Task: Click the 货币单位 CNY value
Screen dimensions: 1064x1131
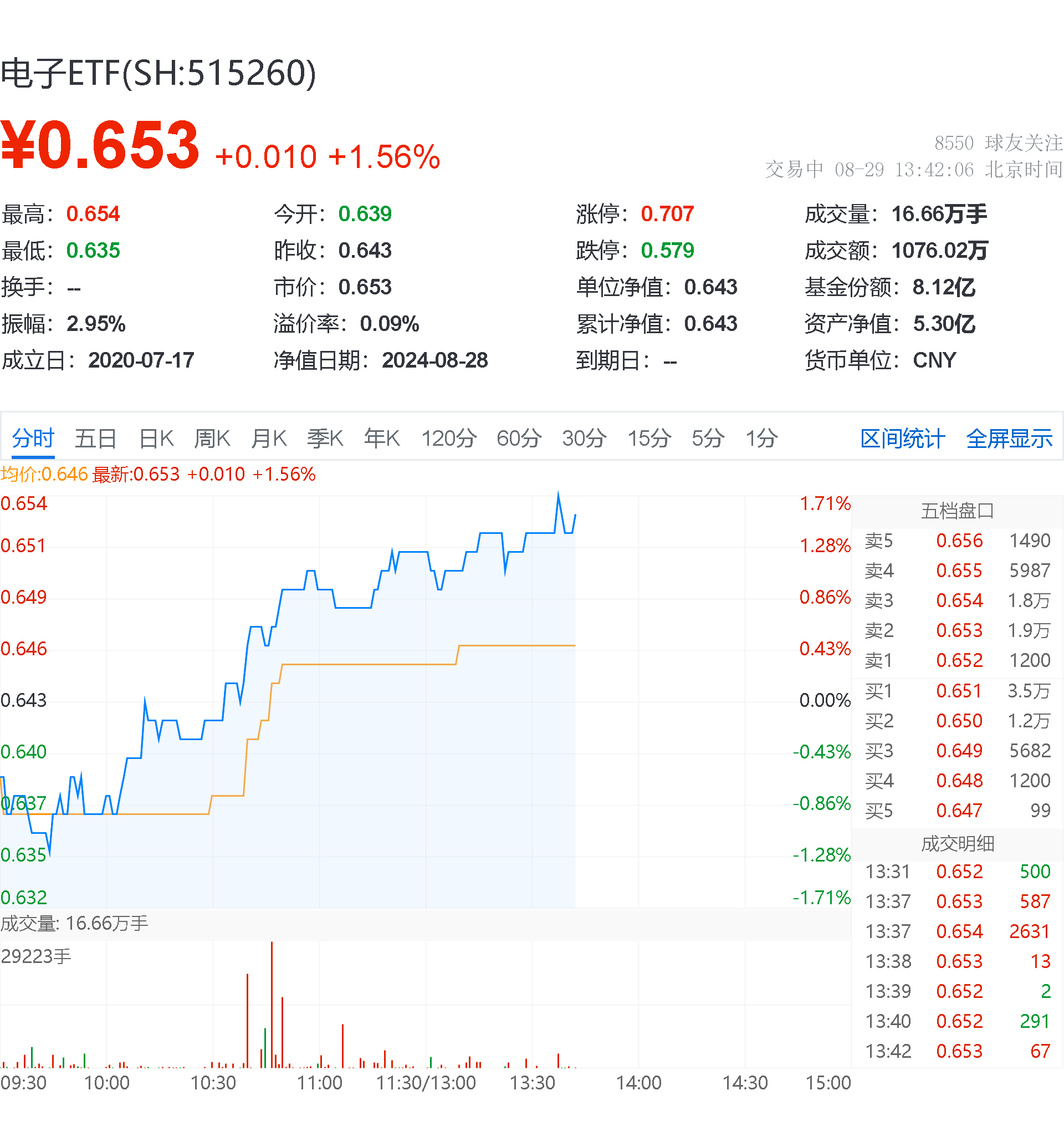Action: click(934, 360)
